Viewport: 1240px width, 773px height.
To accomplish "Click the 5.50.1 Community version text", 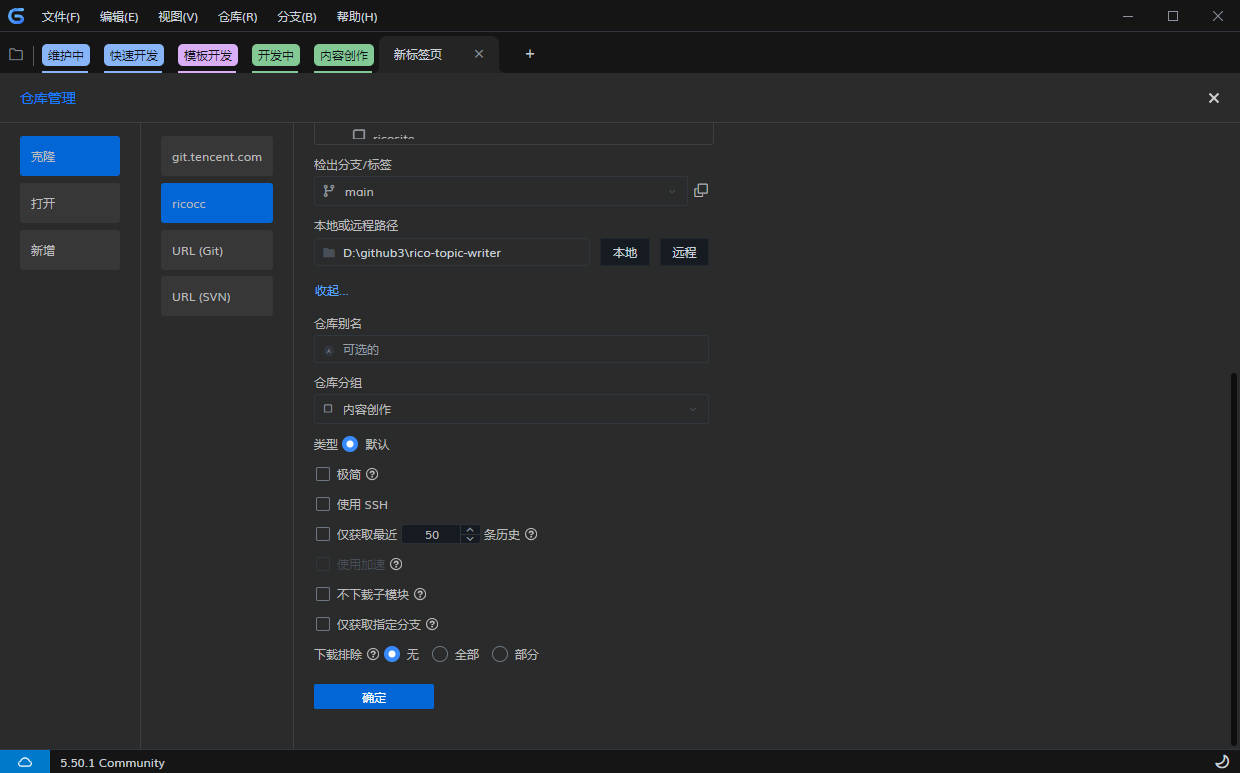I will point(112,762).
